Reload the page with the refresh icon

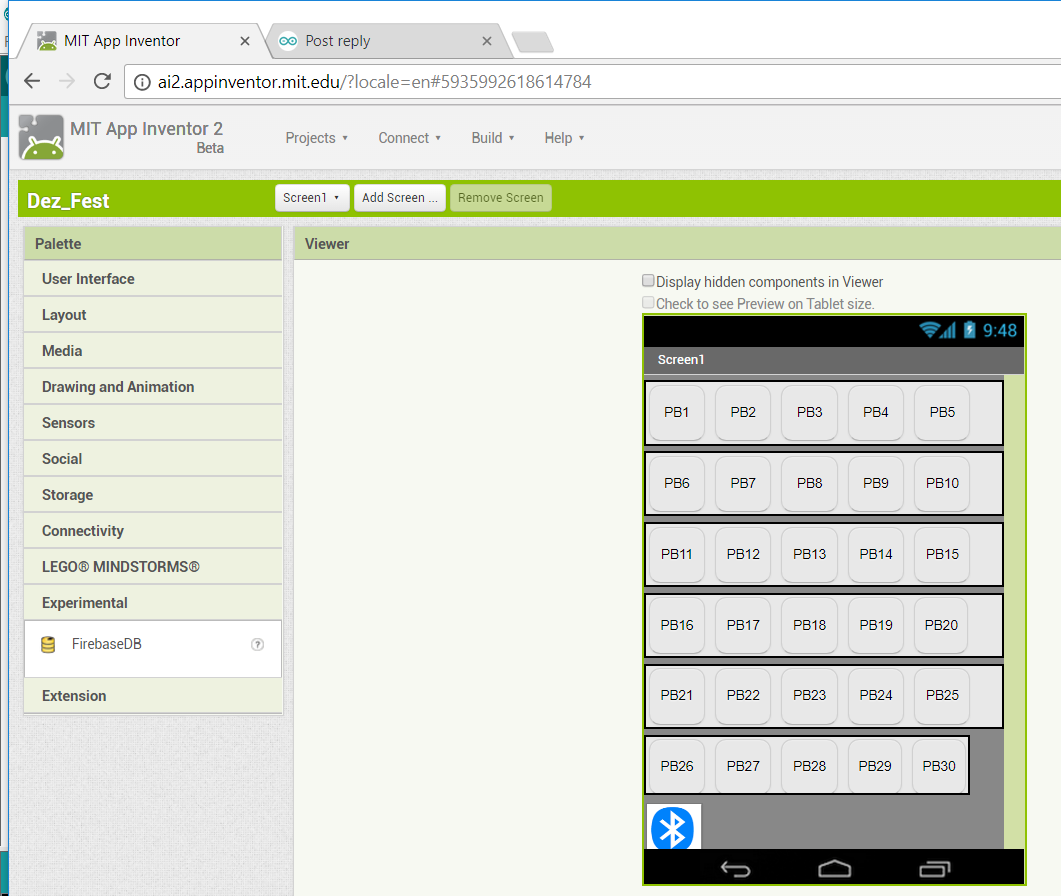tap(102, 81)
